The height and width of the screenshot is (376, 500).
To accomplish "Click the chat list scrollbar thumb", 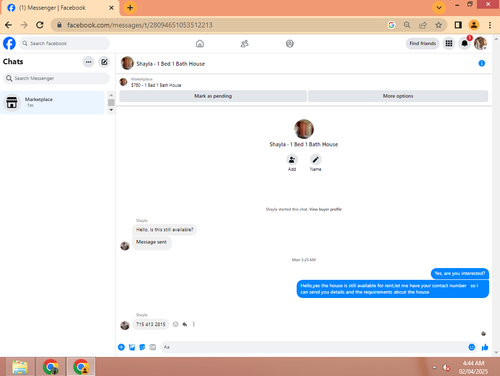I will (x=111, y=102).
